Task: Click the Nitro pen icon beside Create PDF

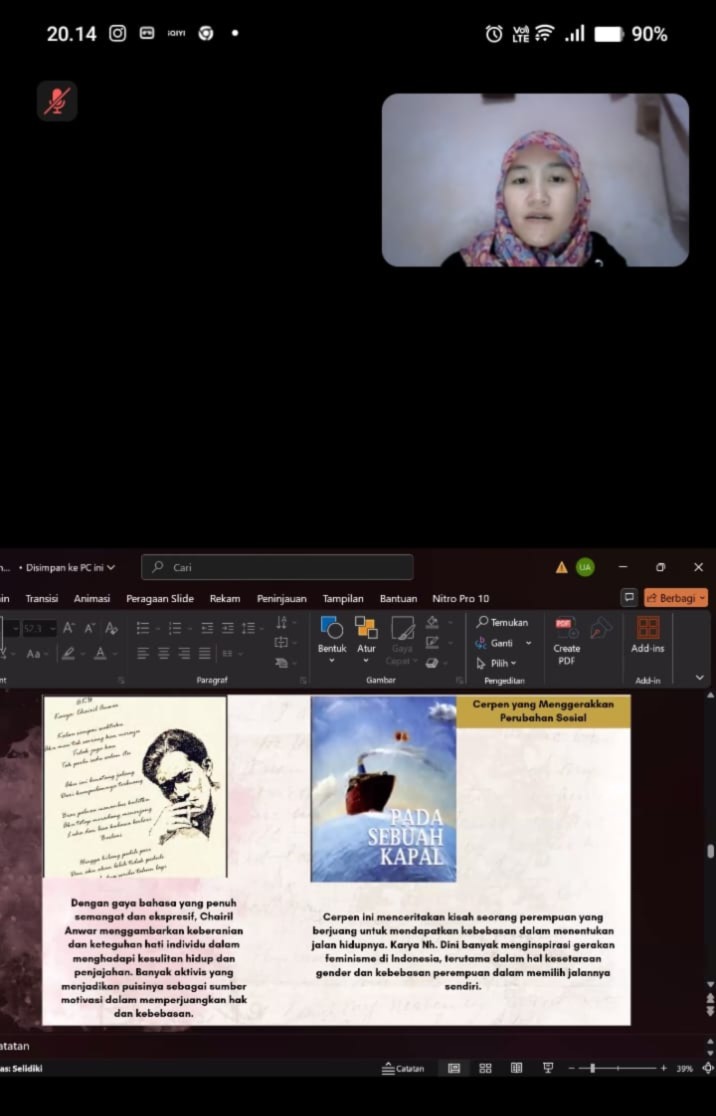Action: pos(600,628)
